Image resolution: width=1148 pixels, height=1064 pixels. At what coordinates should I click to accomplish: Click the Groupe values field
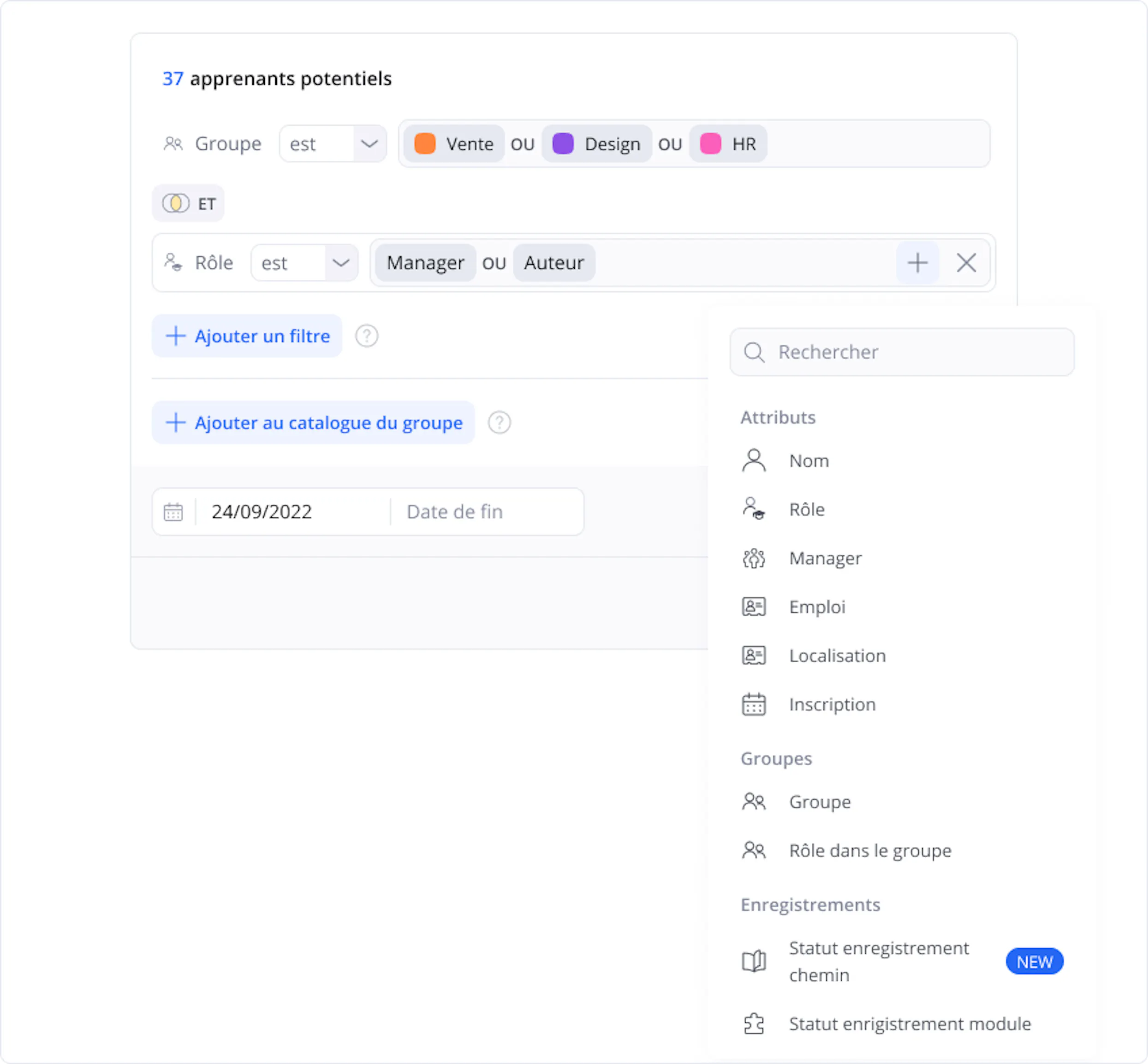coord(694,143)
